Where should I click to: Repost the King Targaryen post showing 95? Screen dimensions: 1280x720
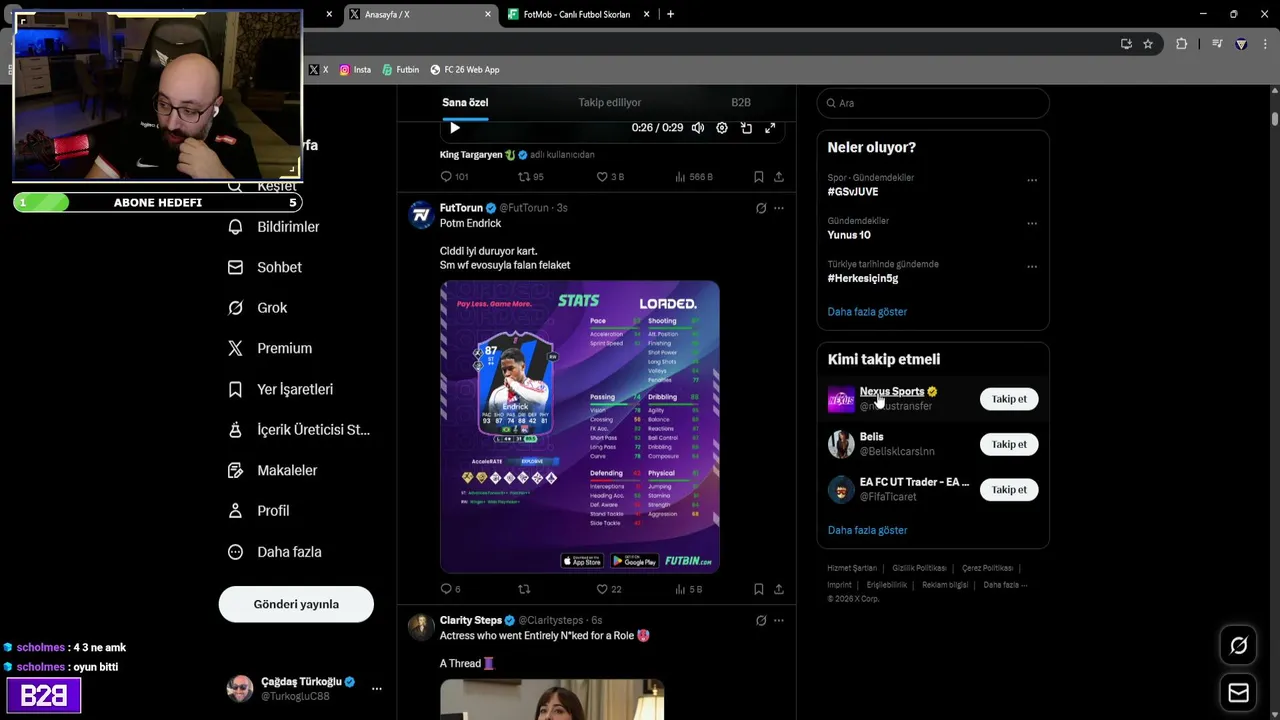pyautogui.click(x=530, y=177)
